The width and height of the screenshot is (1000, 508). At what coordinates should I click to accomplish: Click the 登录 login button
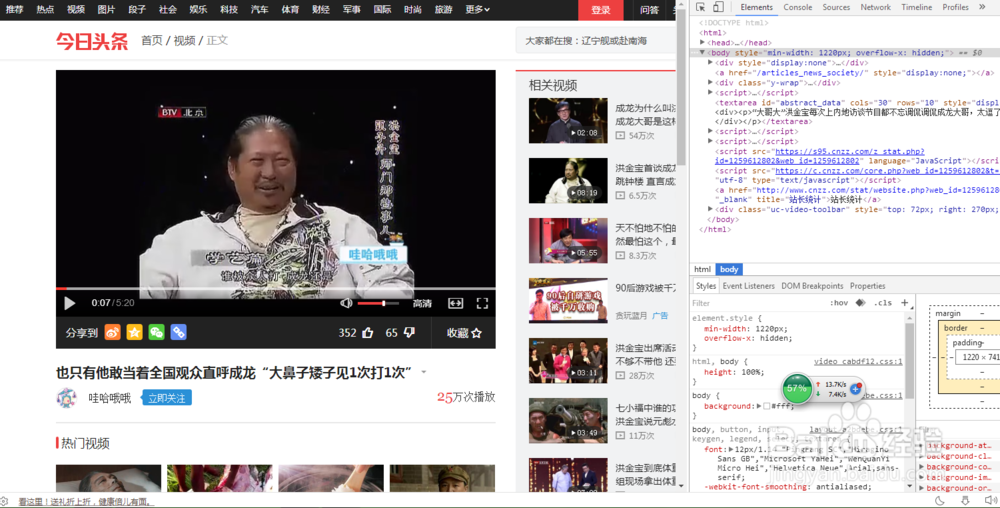point(601,10)
